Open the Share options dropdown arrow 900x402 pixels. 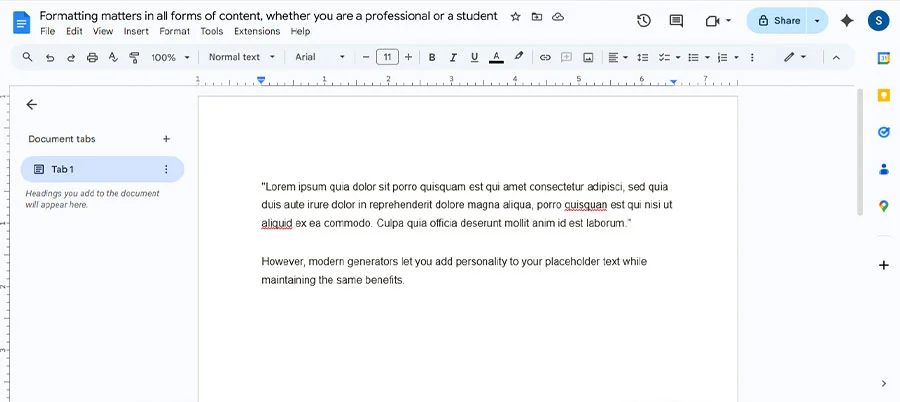(x=817, y=21)
